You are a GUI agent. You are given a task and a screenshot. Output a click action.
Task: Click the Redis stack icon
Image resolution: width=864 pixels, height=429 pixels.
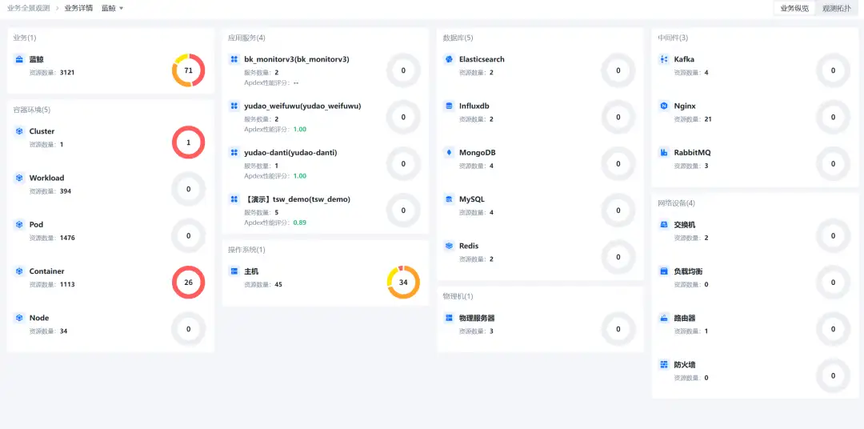point(449,246)
